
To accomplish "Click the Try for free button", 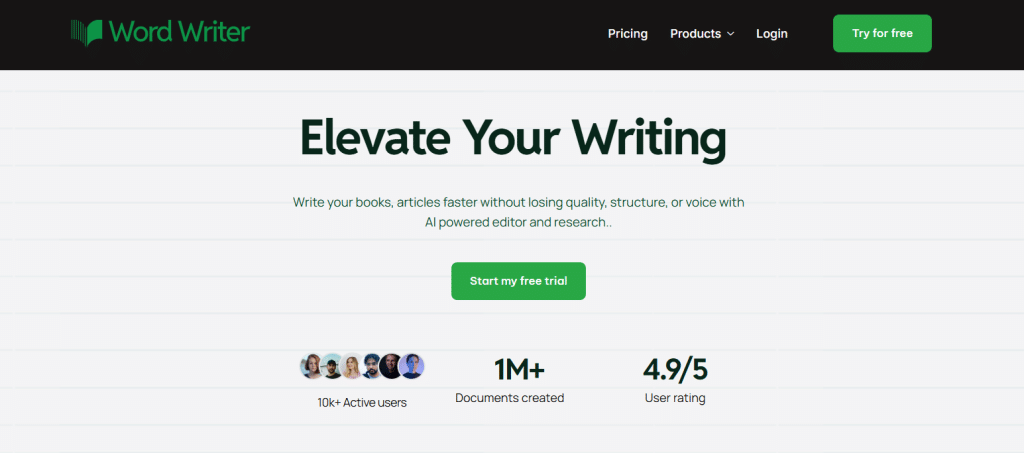I will [882, 33].
